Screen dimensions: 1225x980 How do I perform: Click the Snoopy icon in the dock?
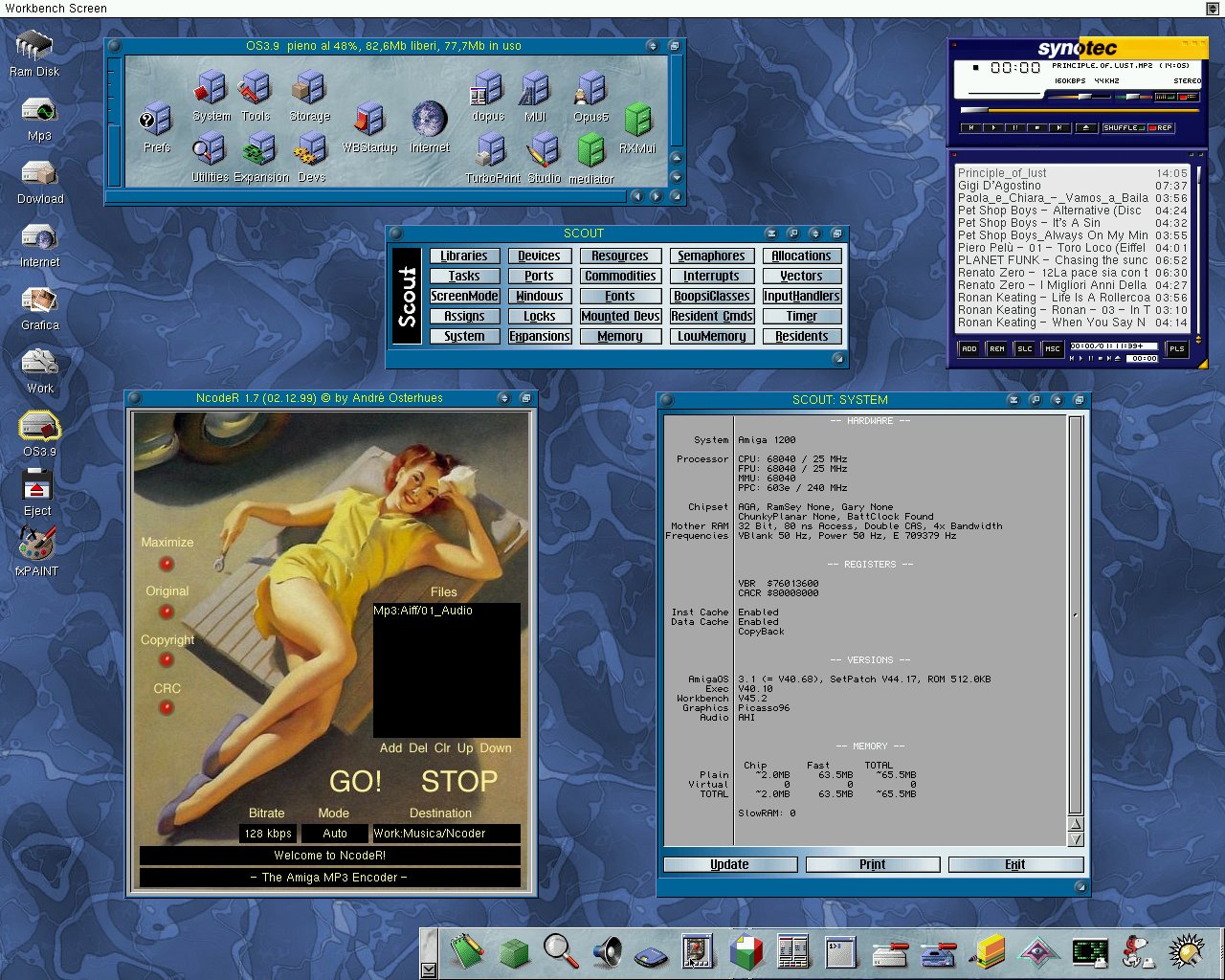point(1137,951)
